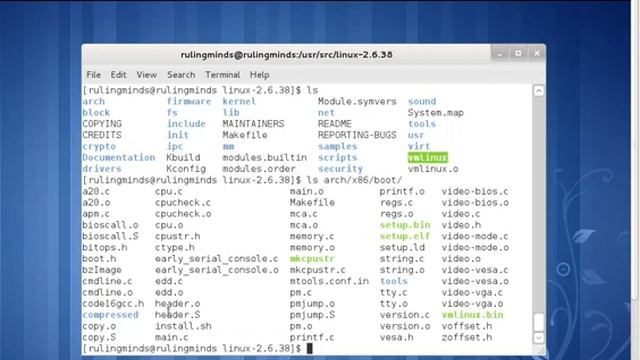
Task: Click the mtools.conf.in file name
Action: pos(329,281)
